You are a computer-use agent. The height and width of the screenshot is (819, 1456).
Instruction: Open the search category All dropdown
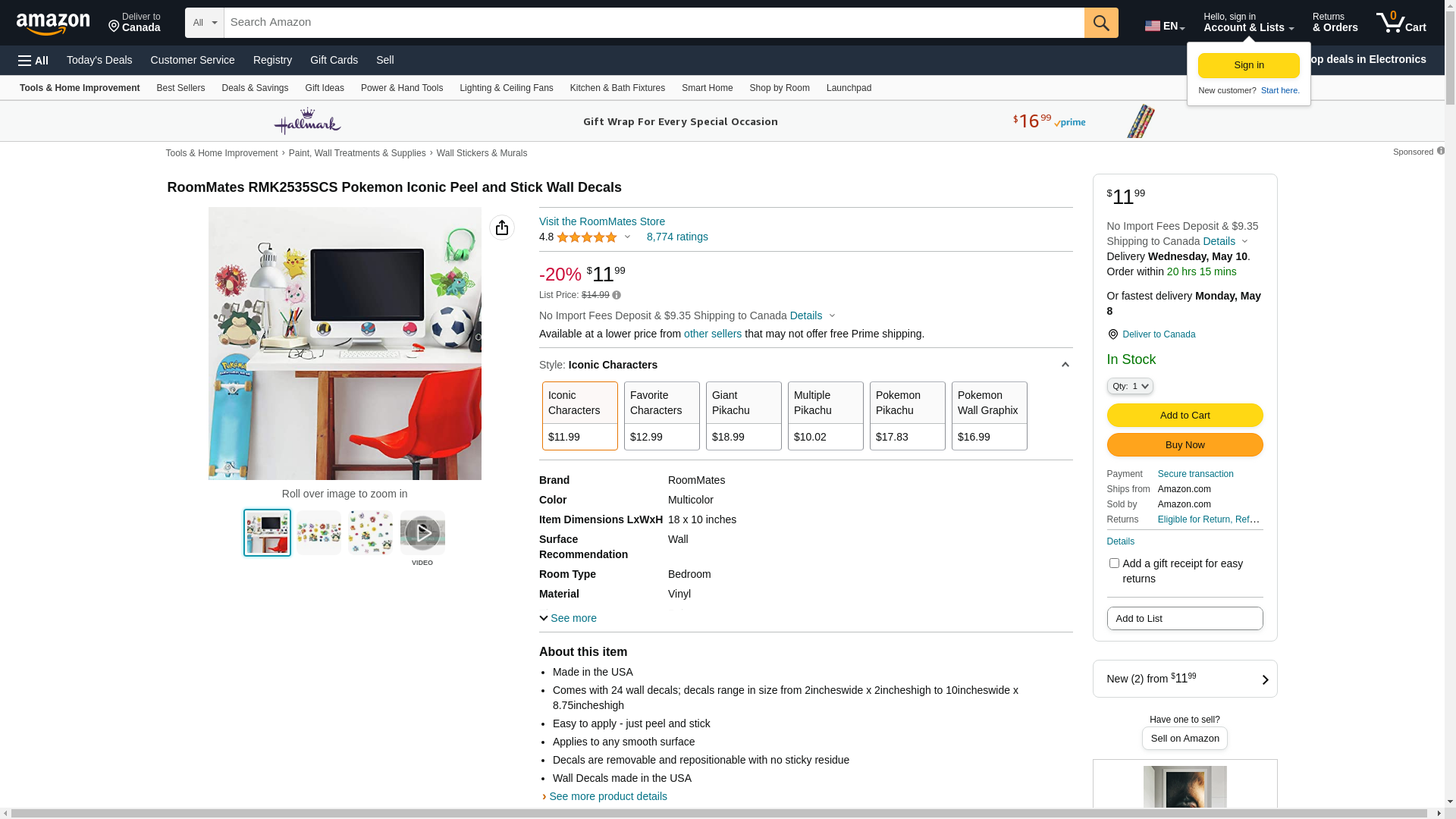[x=204, y=23]
